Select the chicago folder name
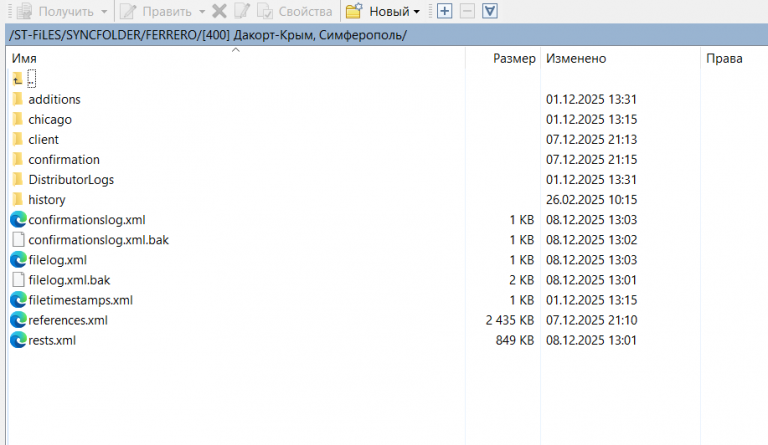Image resolution: width=768 pixels, height=445 pixels. [50, 119]
